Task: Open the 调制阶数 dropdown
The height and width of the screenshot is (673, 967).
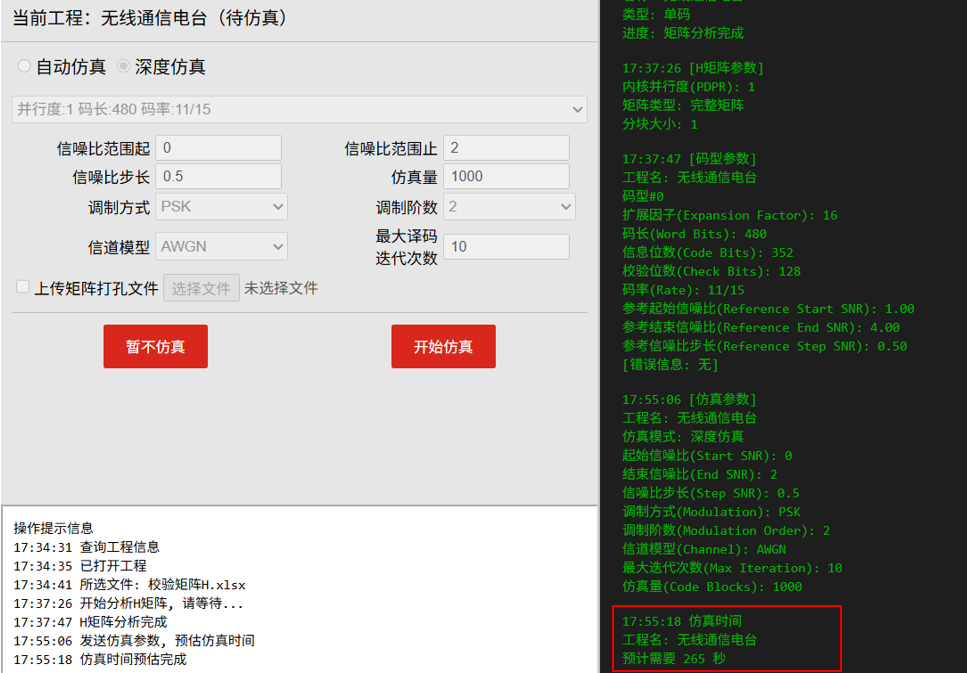Action: [x=508, y=207]
